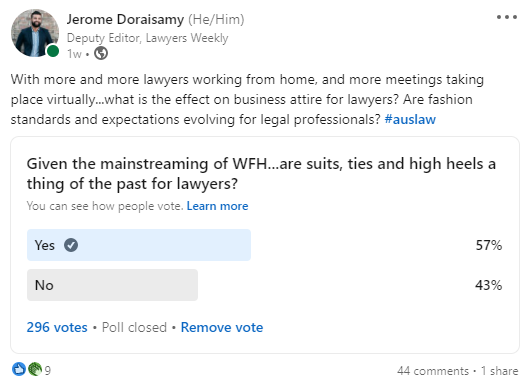Click the Learn more link

(217, 206)
